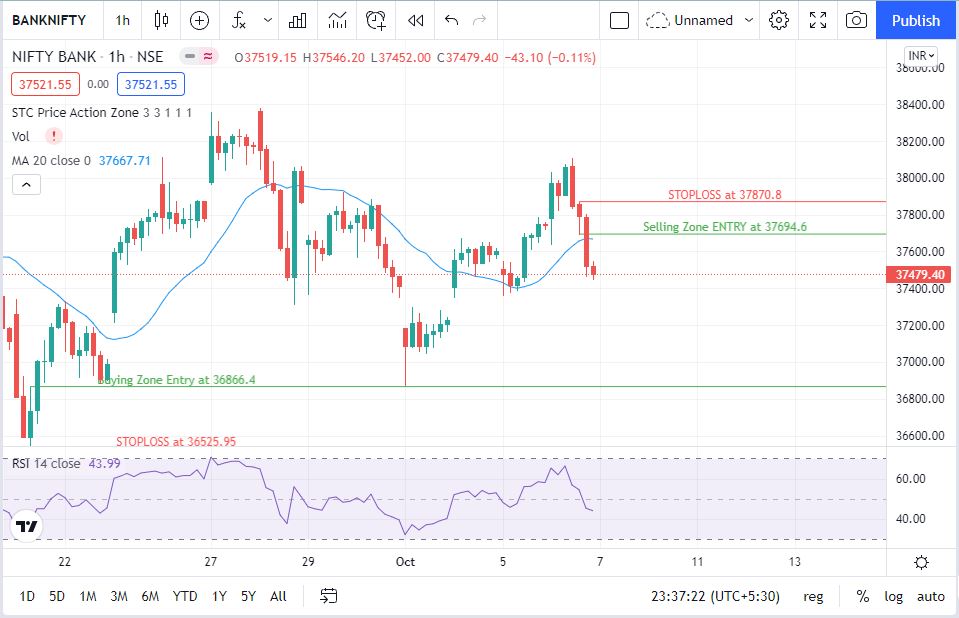The image size is (959, 618).
Task: Set date range to YTD
Action: pyautogui.click(x=185, y=596)
